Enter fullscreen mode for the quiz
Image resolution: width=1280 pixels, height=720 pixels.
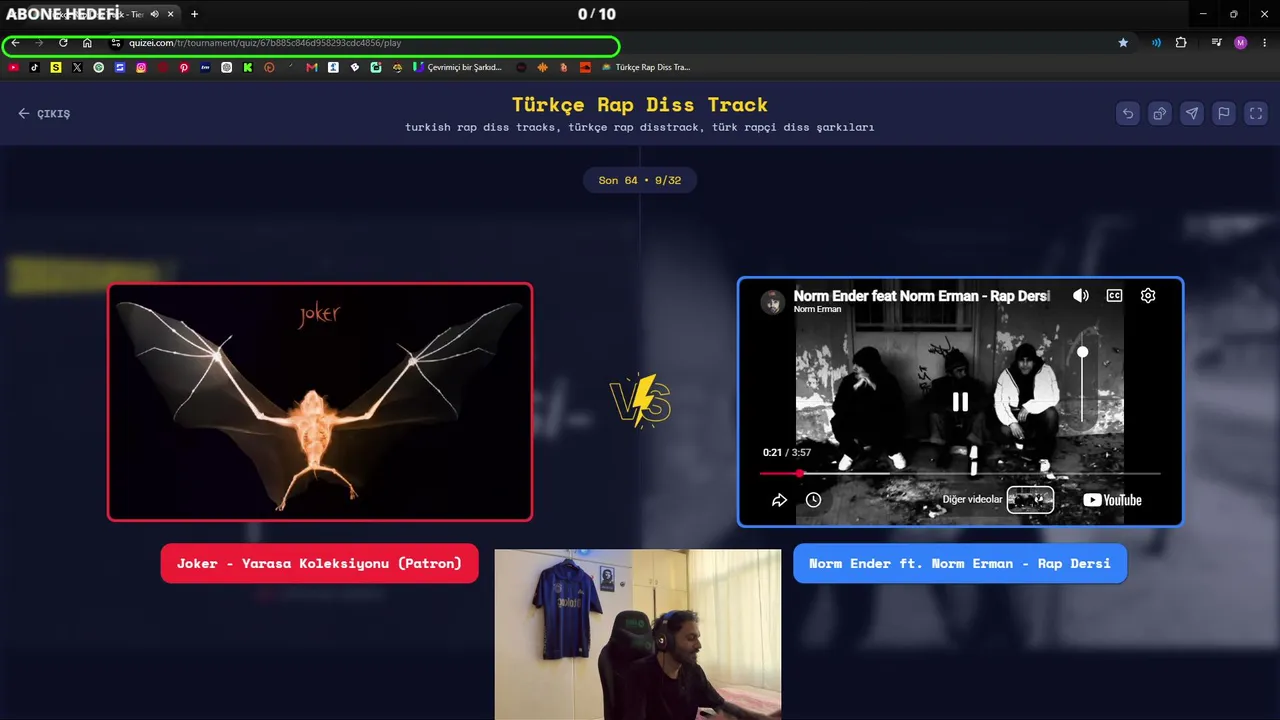tap(1256, 113)
